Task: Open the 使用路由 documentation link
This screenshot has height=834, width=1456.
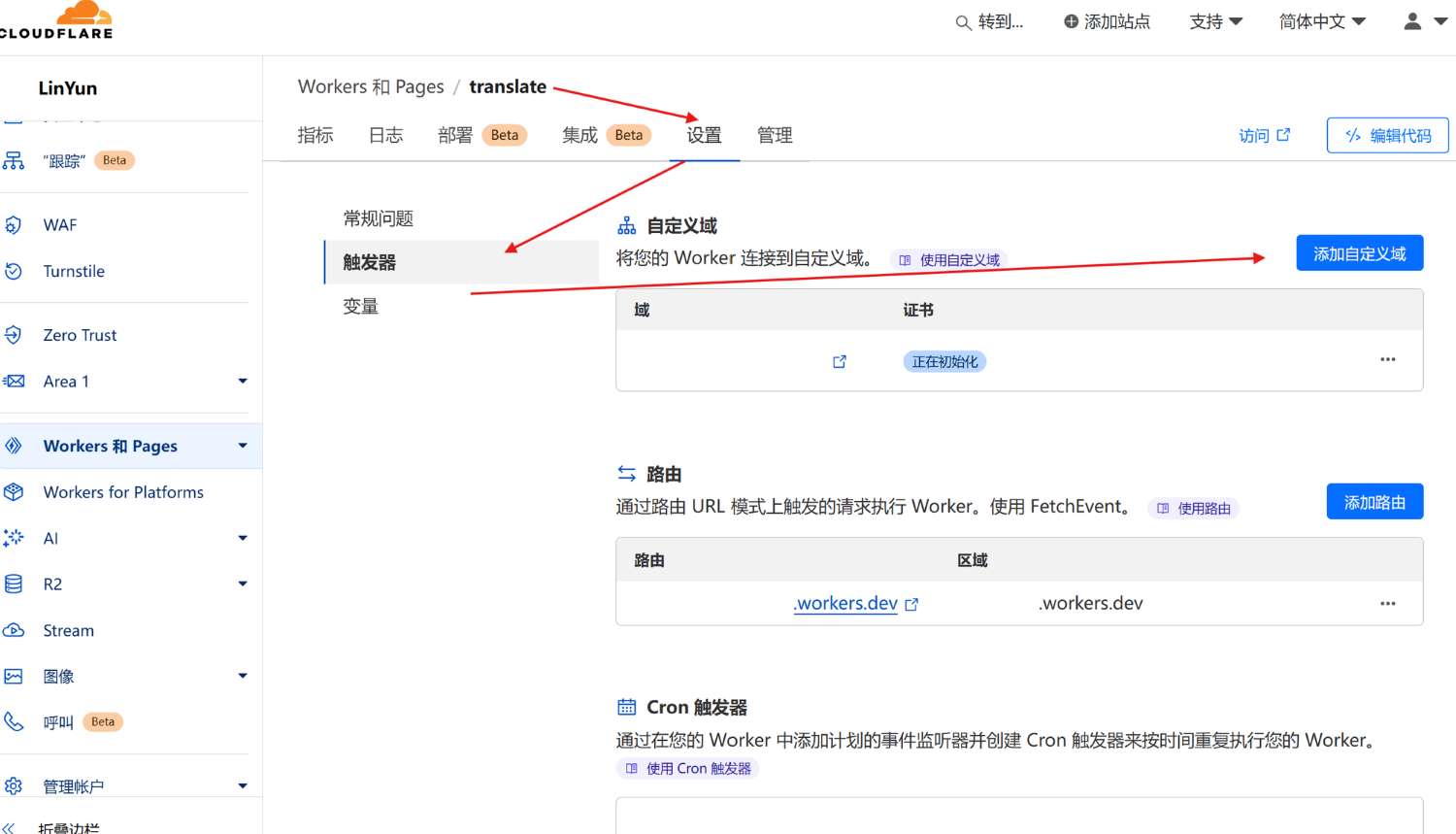Action: (x=1194, y=508)
